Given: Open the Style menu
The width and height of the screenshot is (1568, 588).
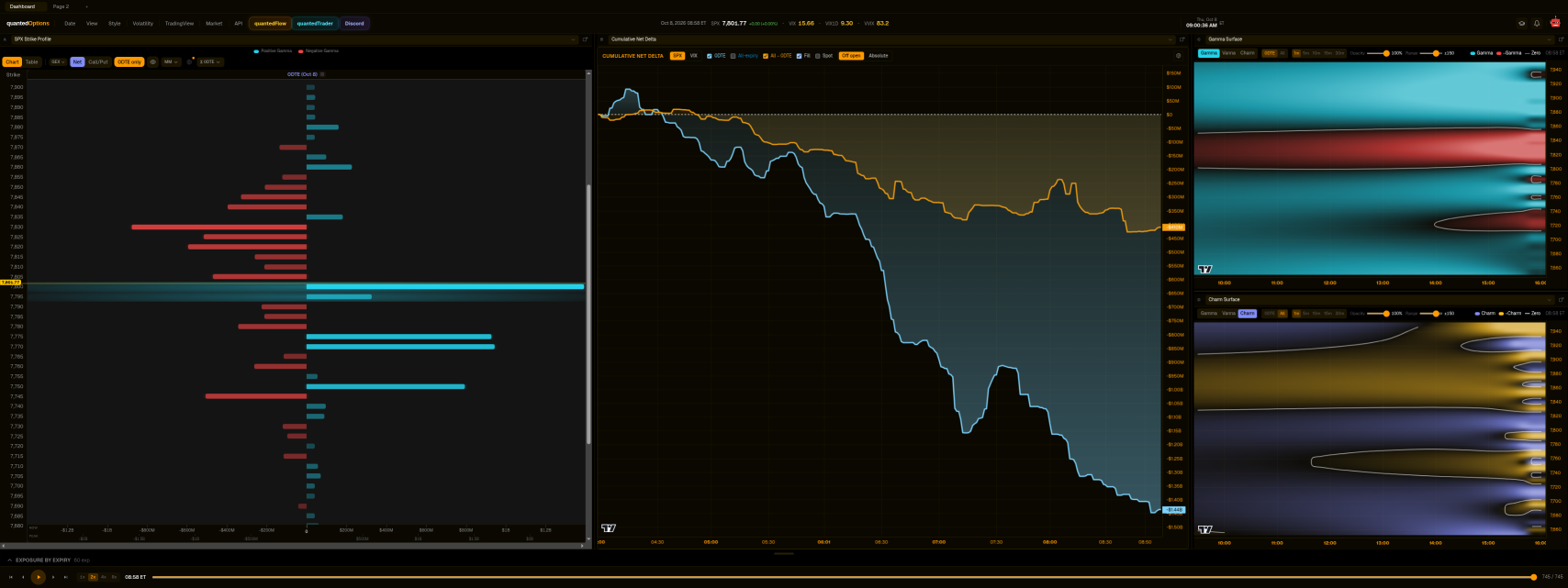Looking at the screenshot, I should pos(114,23).
